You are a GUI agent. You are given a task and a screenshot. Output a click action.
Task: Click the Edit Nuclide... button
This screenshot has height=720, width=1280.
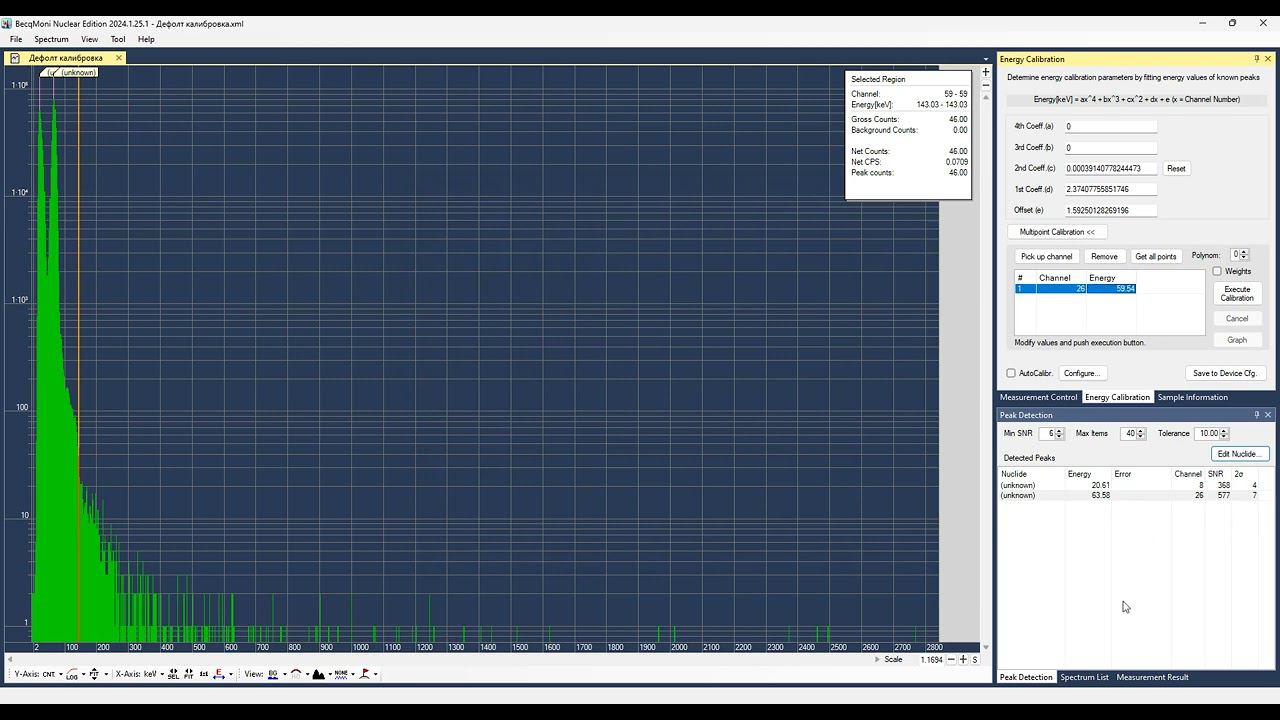pos(1239,454)
